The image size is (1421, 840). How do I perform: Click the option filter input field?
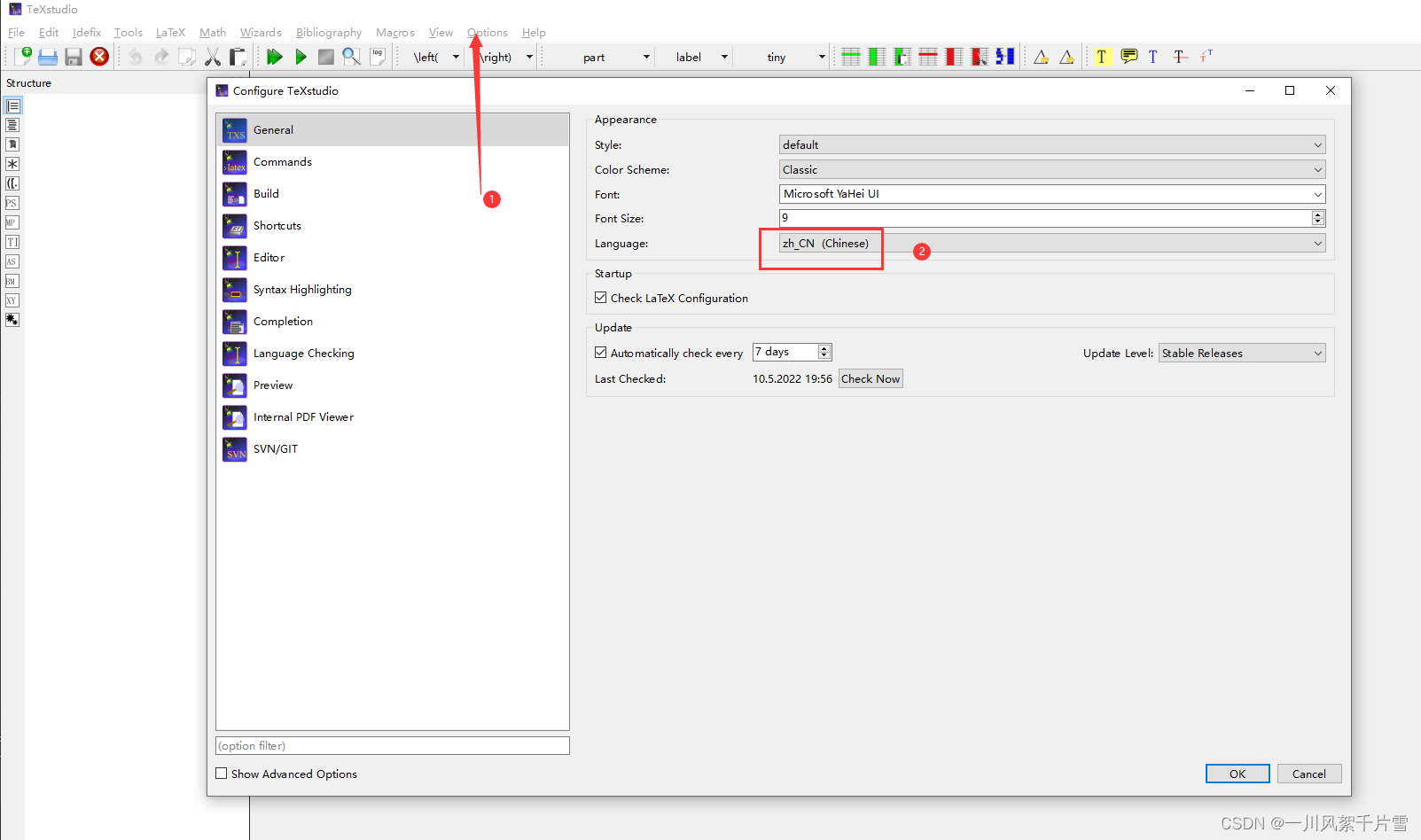tap(393, 746)
